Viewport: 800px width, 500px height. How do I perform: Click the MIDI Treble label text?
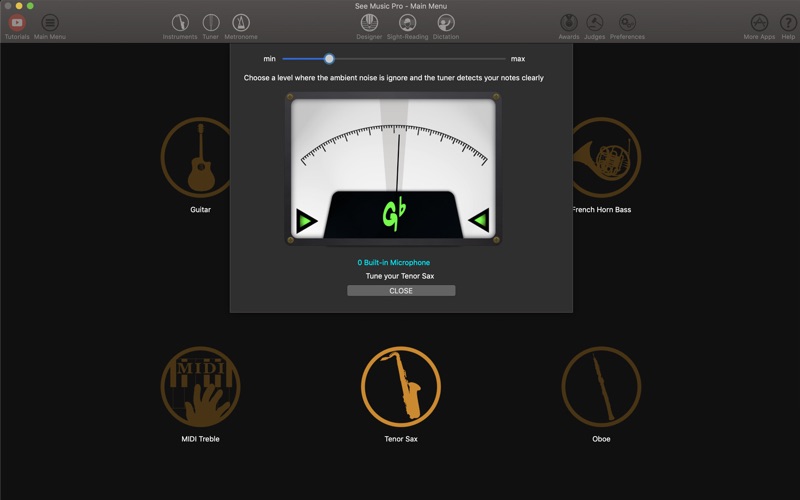click(201, 439)
